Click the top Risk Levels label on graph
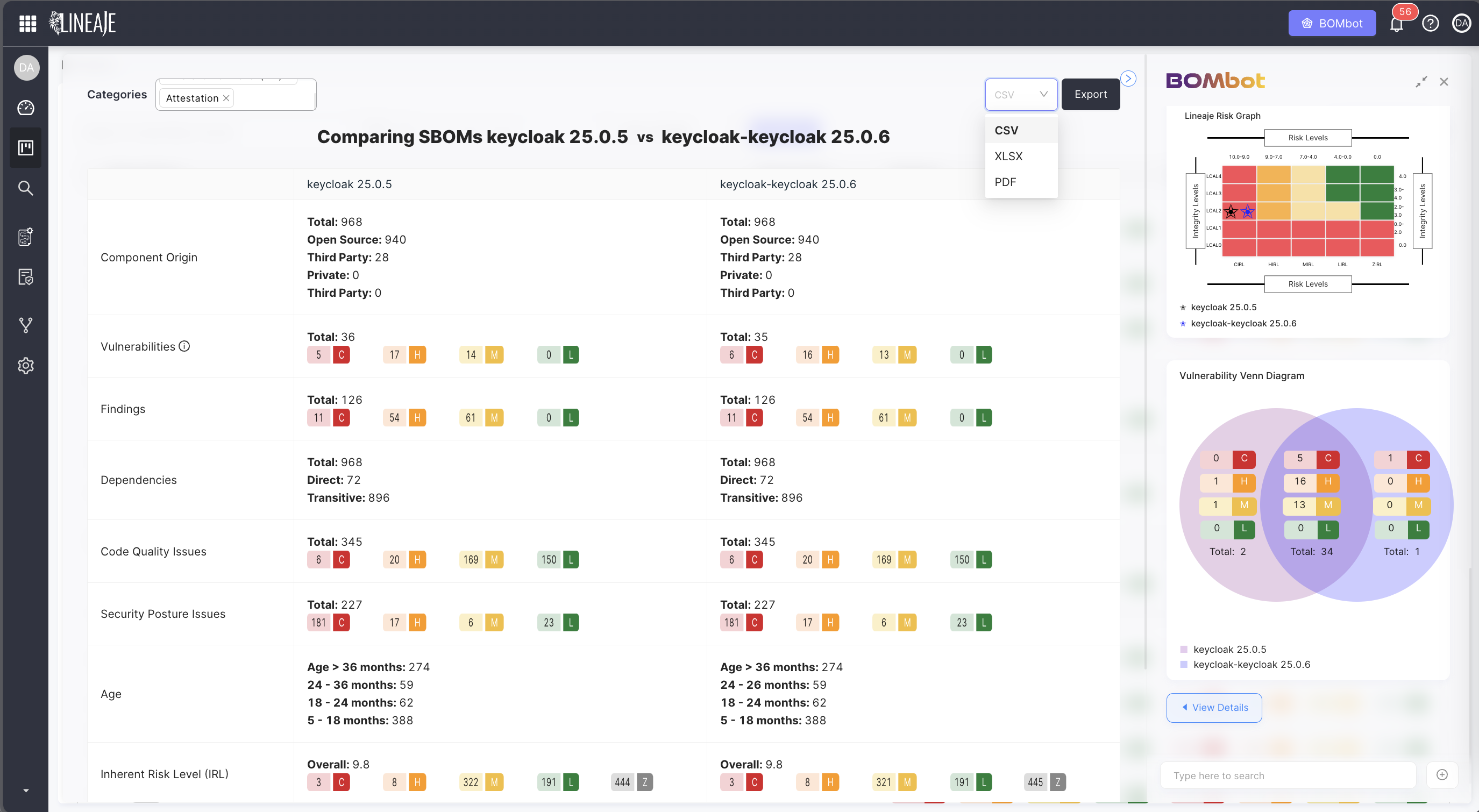Screen dimensions: 1479x812 (1308, 138)
